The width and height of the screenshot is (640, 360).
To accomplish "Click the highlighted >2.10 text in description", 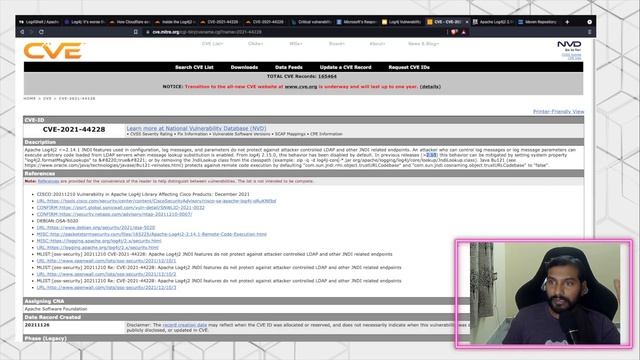I will tap(430, 155).
